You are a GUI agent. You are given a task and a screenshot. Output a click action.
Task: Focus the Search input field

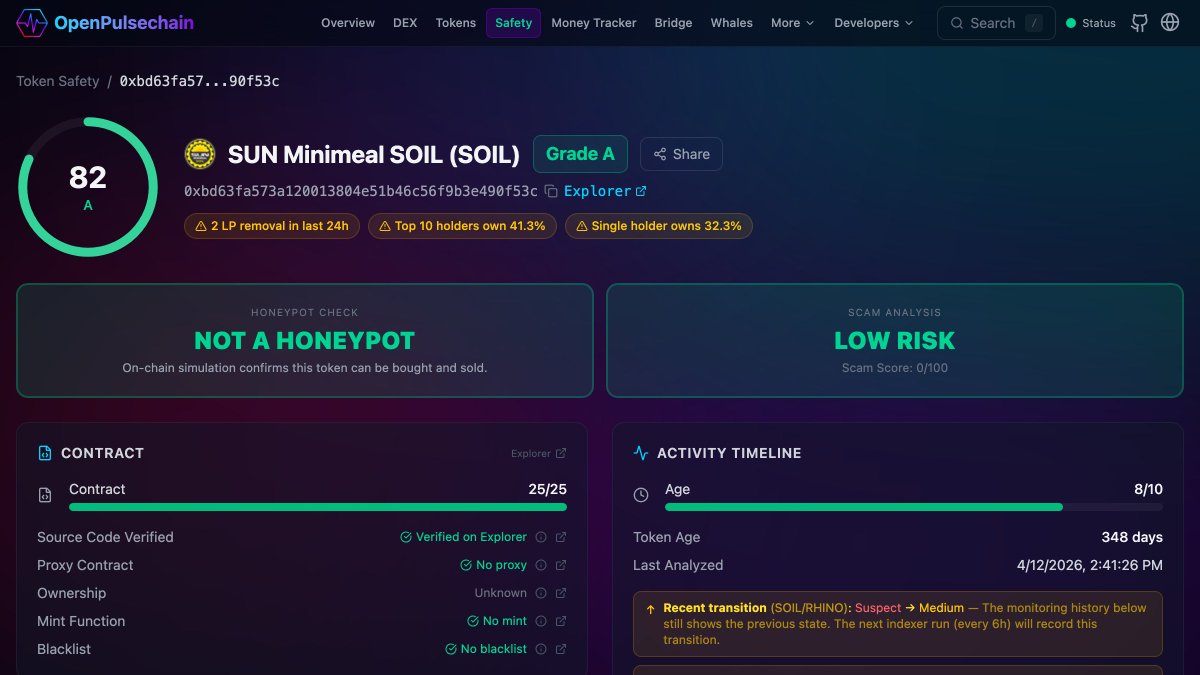(996, 23)
